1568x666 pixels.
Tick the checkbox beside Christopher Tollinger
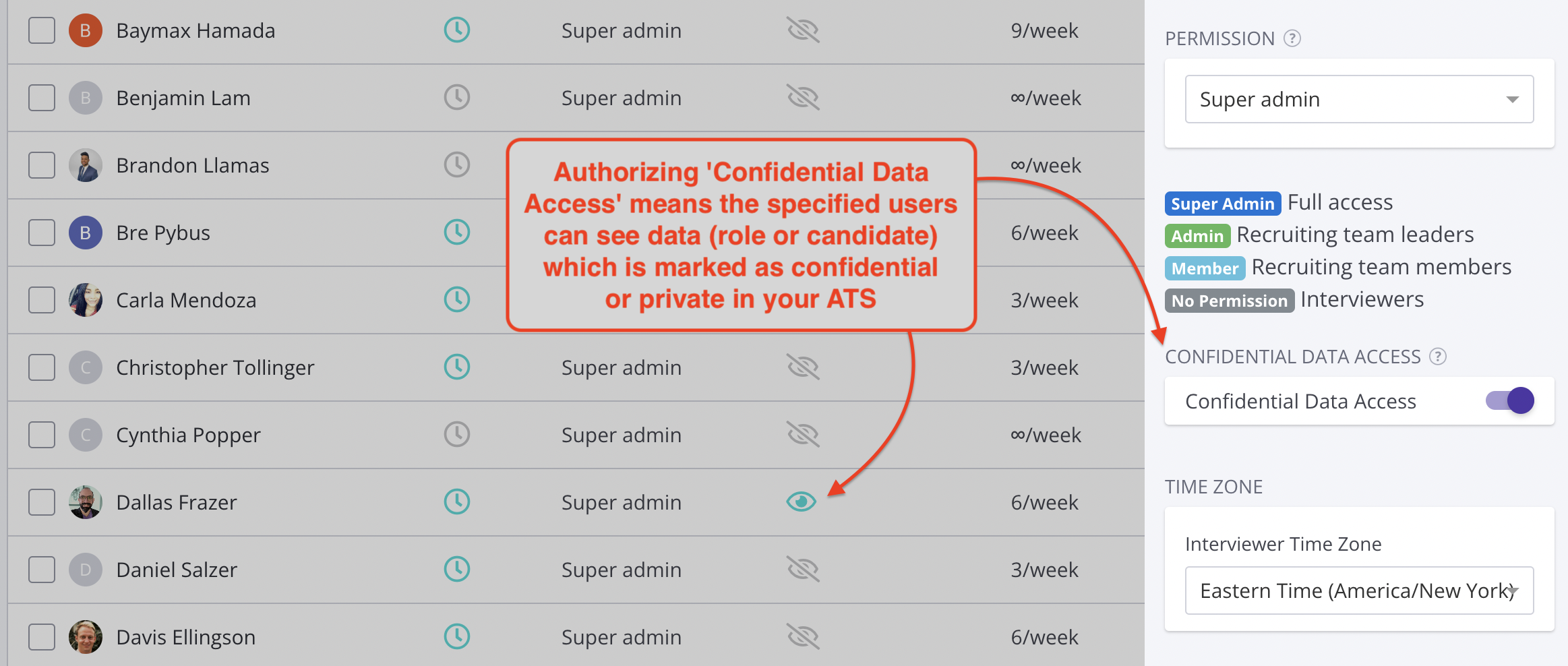[42, 367]
